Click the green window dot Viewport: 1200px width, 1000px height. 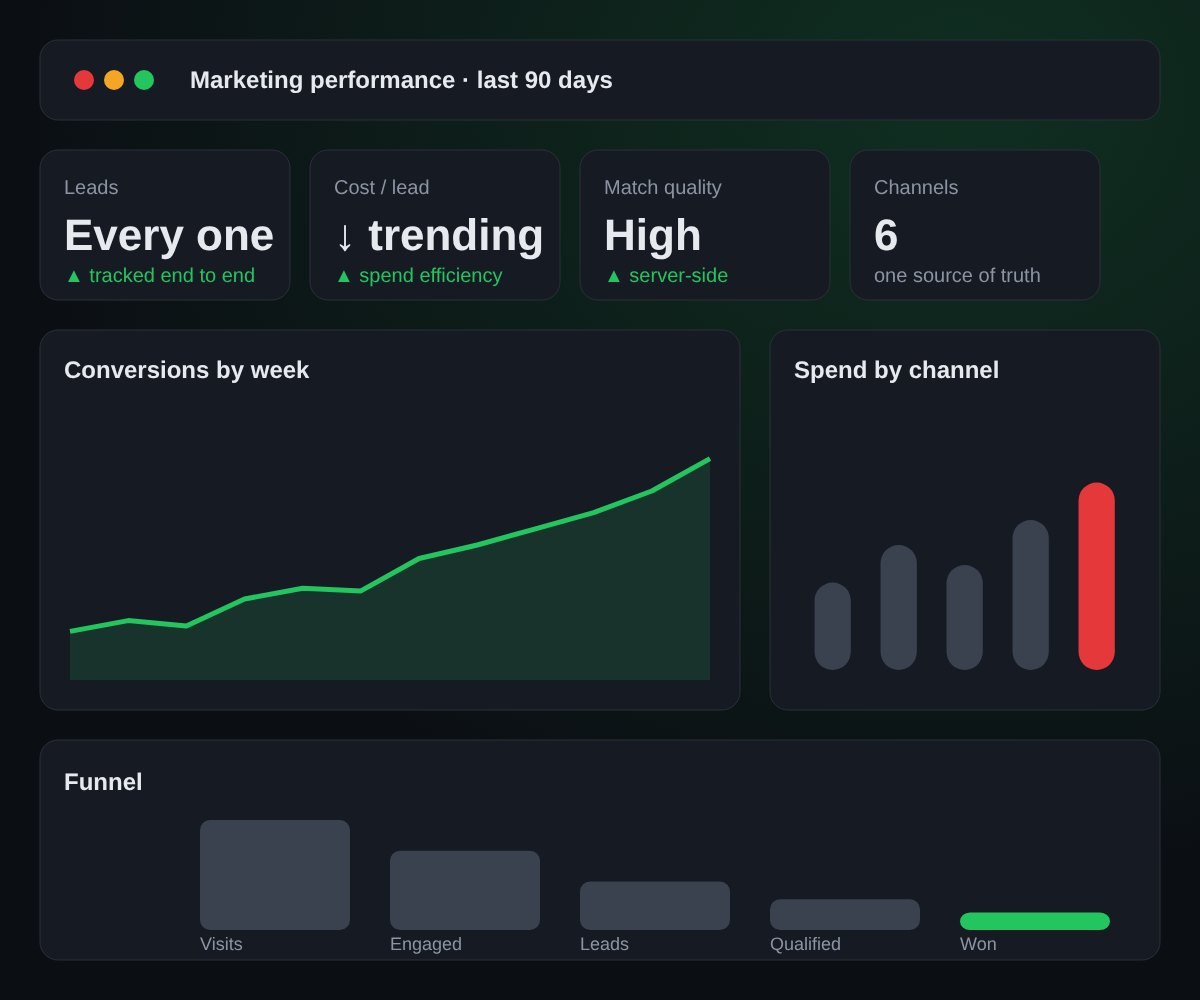point(144,80)
